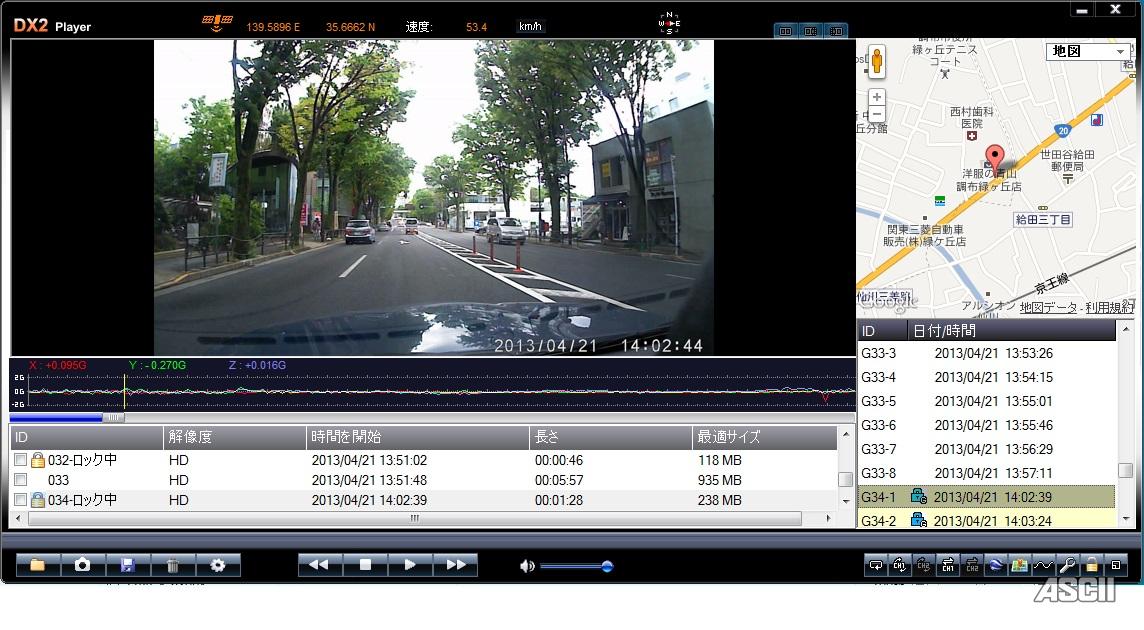1144x630 pixels.
Task: Mute audio with the speaker icon
Action: tap(527, 566)
